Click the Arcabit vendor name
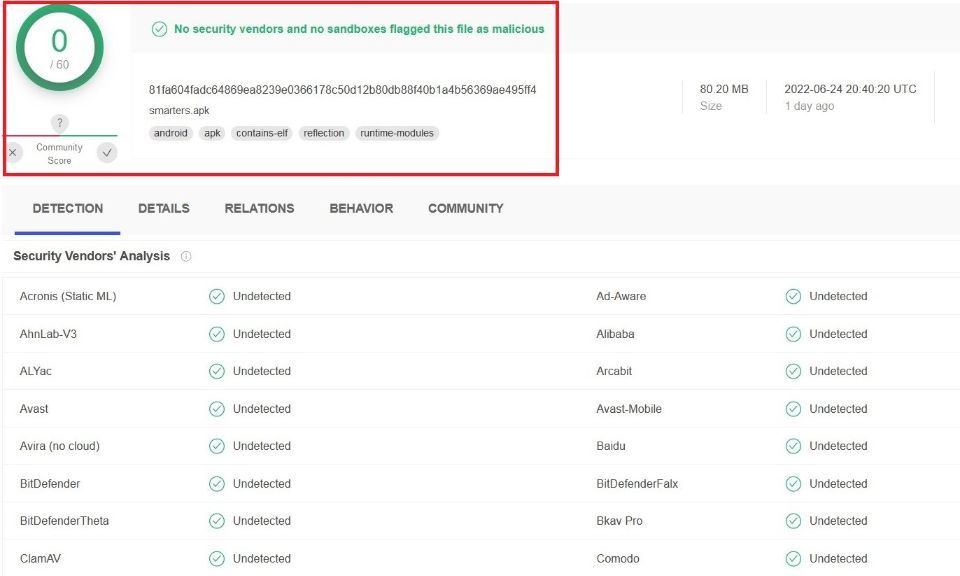The width and height of the screenshot is (960, 576). tap(614, 372)
